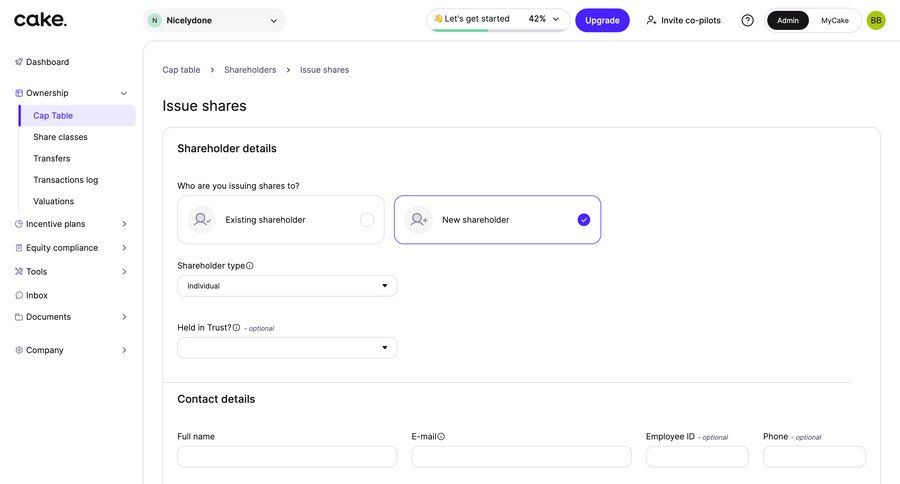Open Share classes in sidebar
Viewport: 900px width, 484px height.
60,137
